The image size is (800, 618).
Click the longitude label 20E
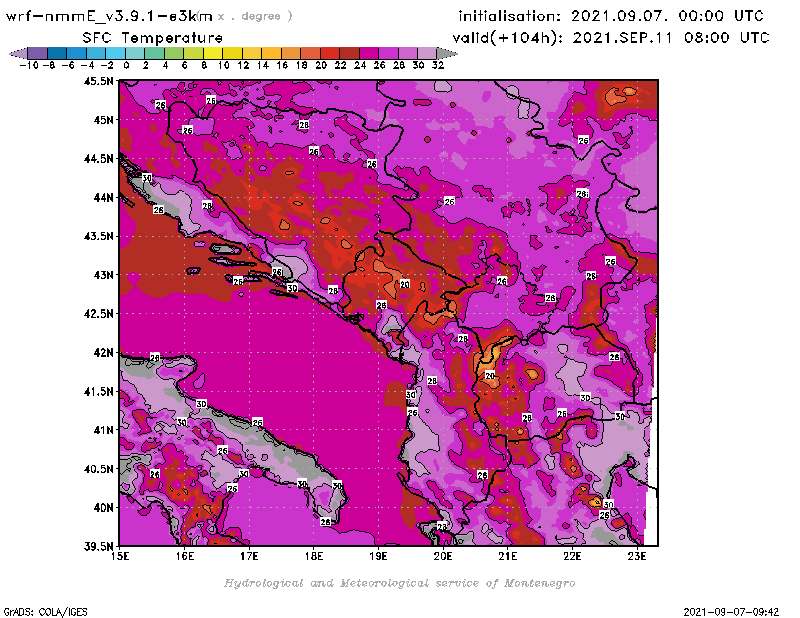click(443, 556)
